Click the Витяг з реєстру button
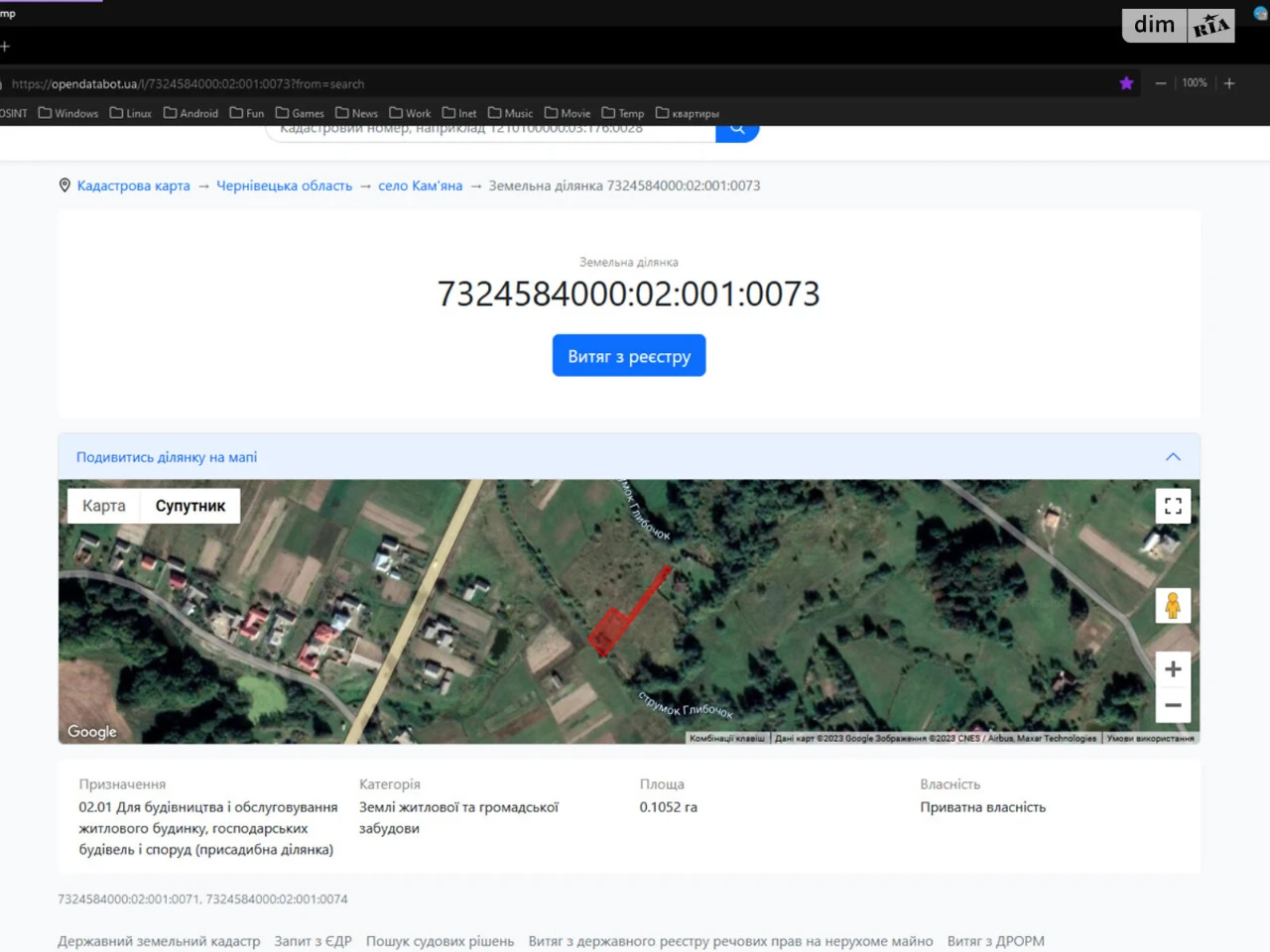The image size is (1270, 952). [x=629, y=356]
